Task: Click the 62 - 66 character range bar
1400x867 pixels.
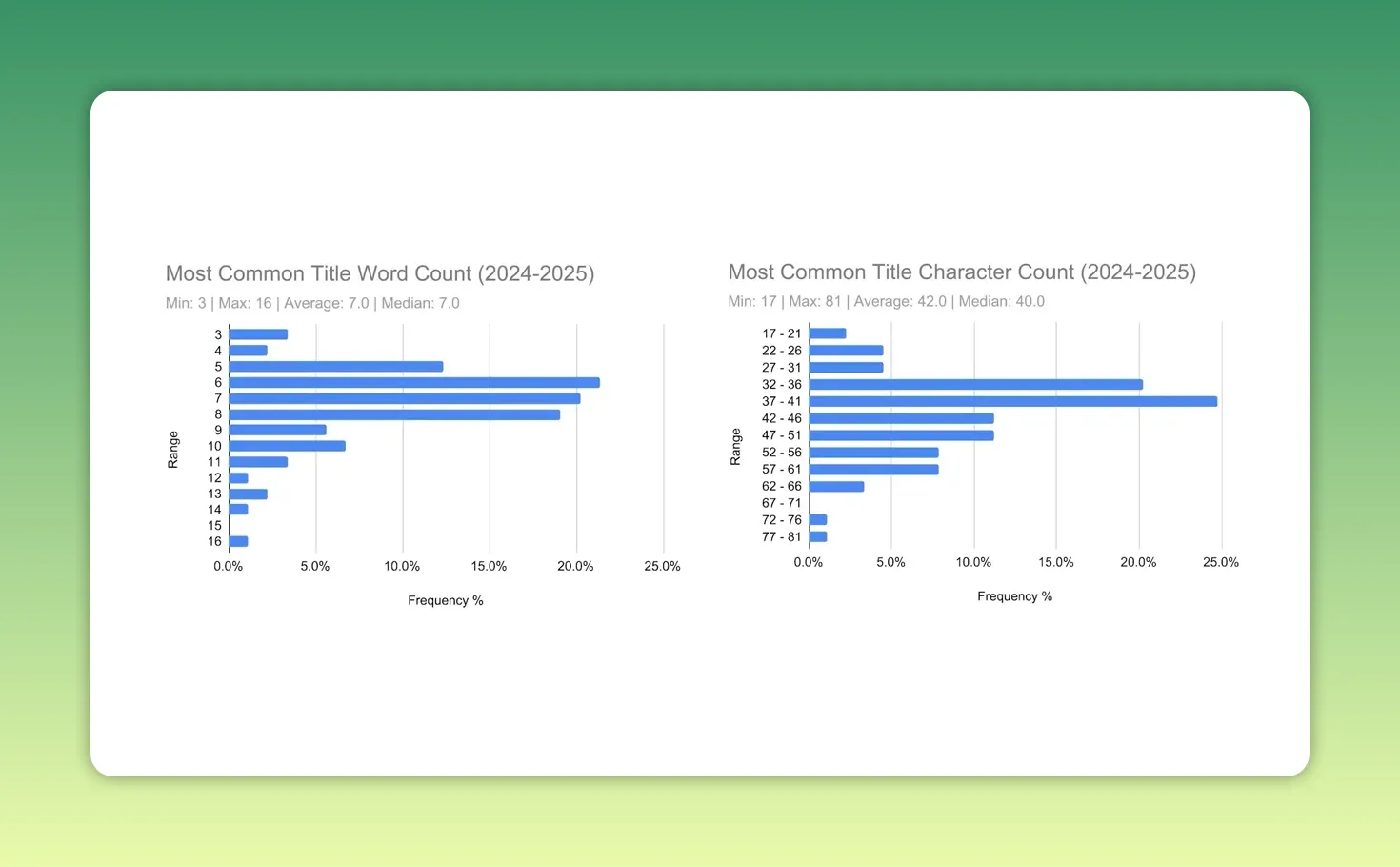Action: tap(836, 487)
